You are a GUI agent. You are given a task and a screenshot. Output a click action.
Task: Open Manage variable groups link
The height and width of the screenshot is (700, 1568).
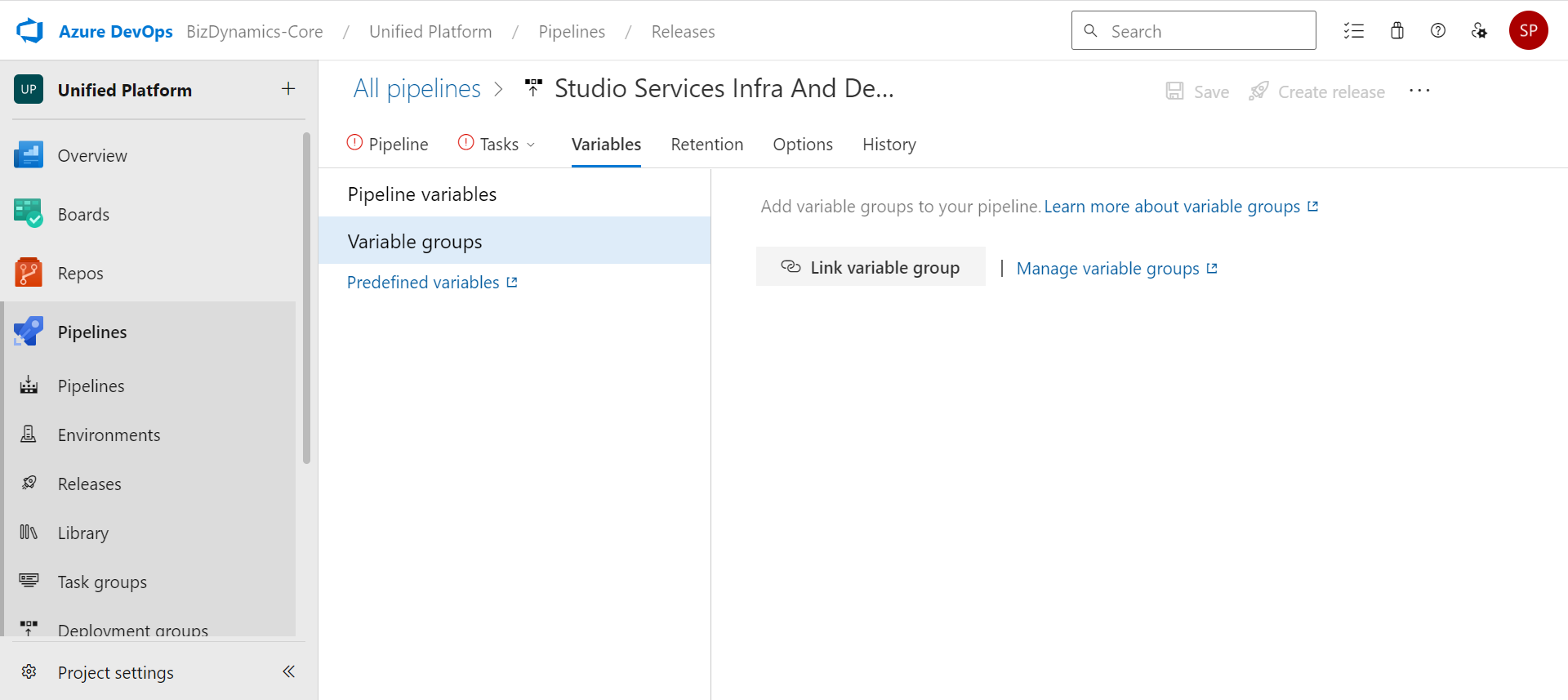[1117, 268]
